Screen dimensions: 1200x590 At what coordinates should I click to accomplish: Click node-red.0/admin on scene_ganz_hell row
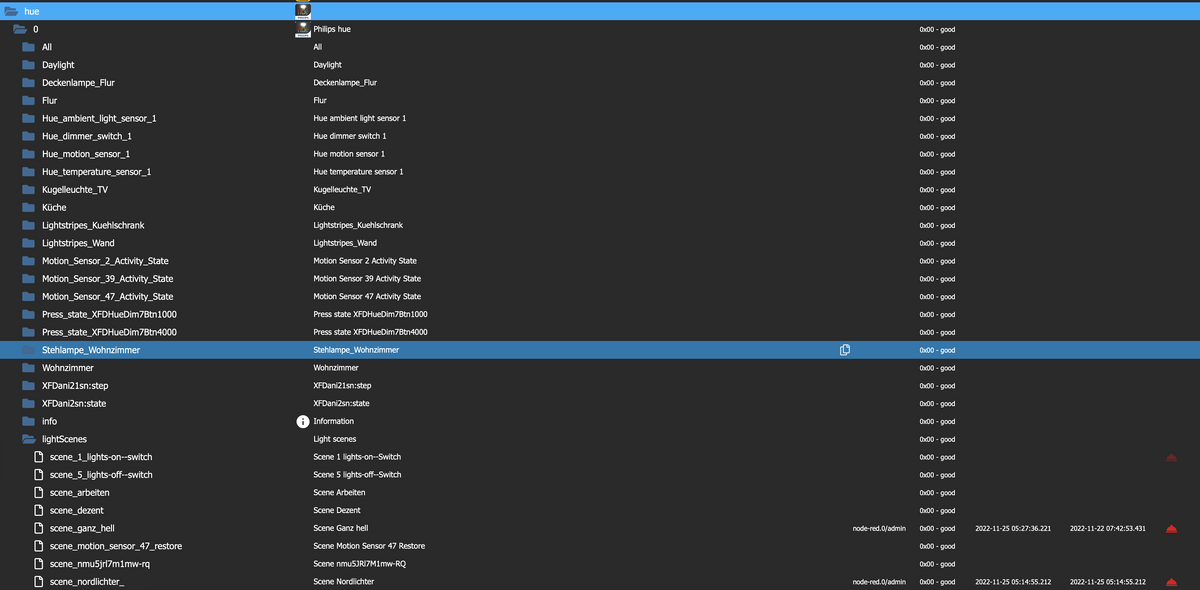click(x=879, y=528)
